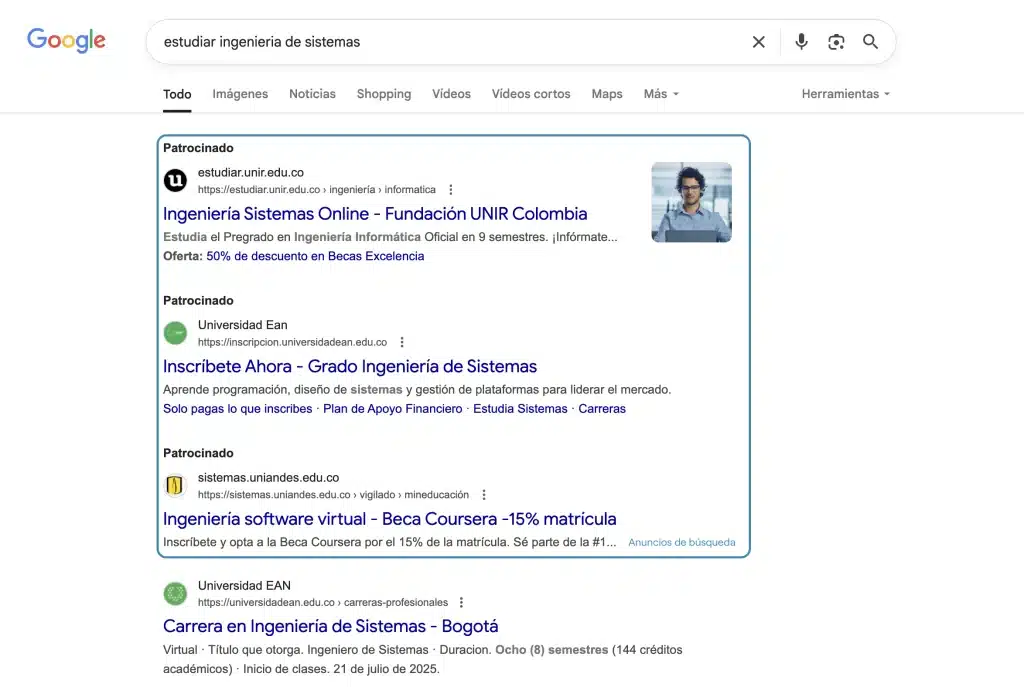Viewport: 1024px width, 687px height.
Task: Switch to the Vídeos tab
Action: (451, 94)
